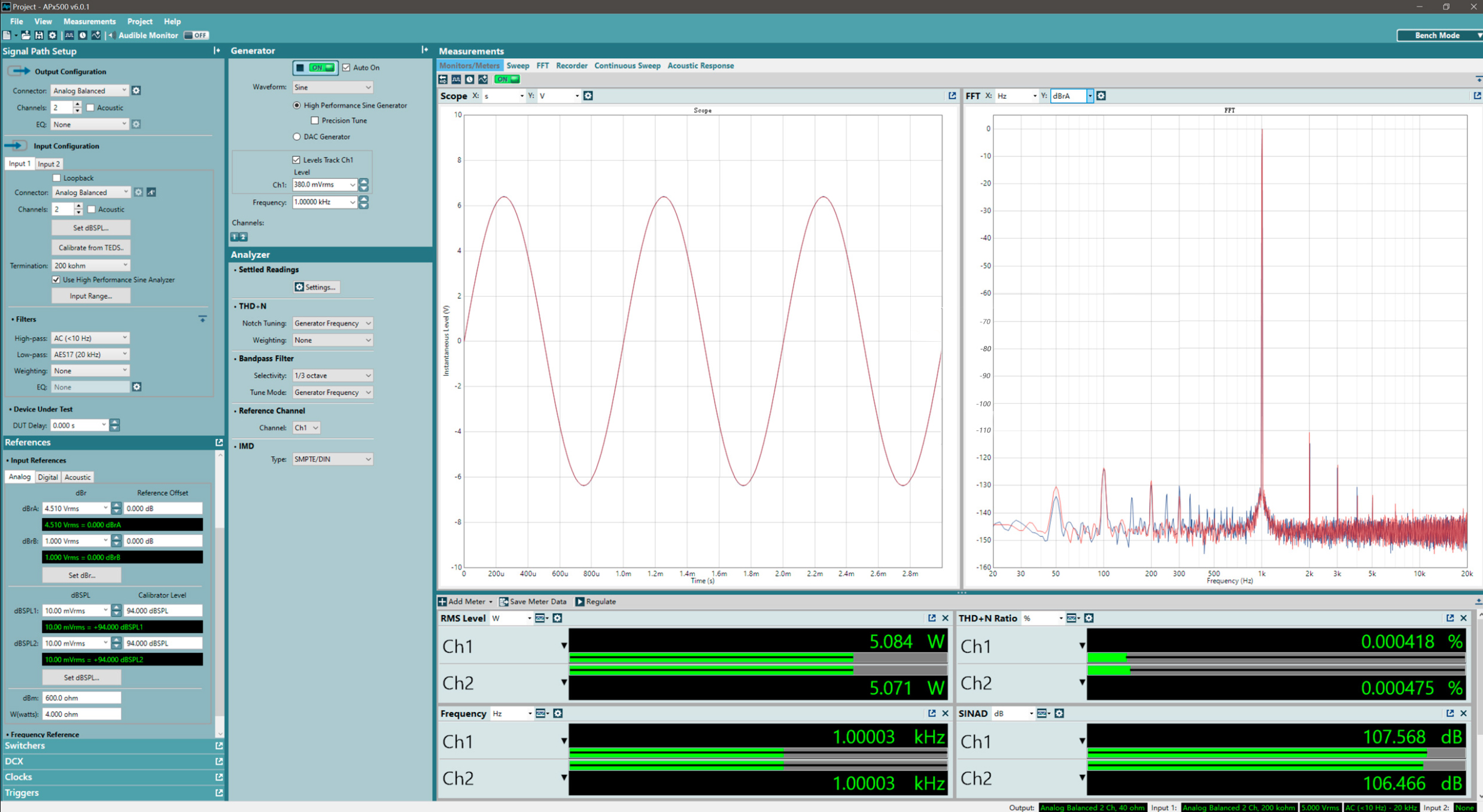
Task: Switch to the Continuous Sweep tab
Action: click(627, 66)
